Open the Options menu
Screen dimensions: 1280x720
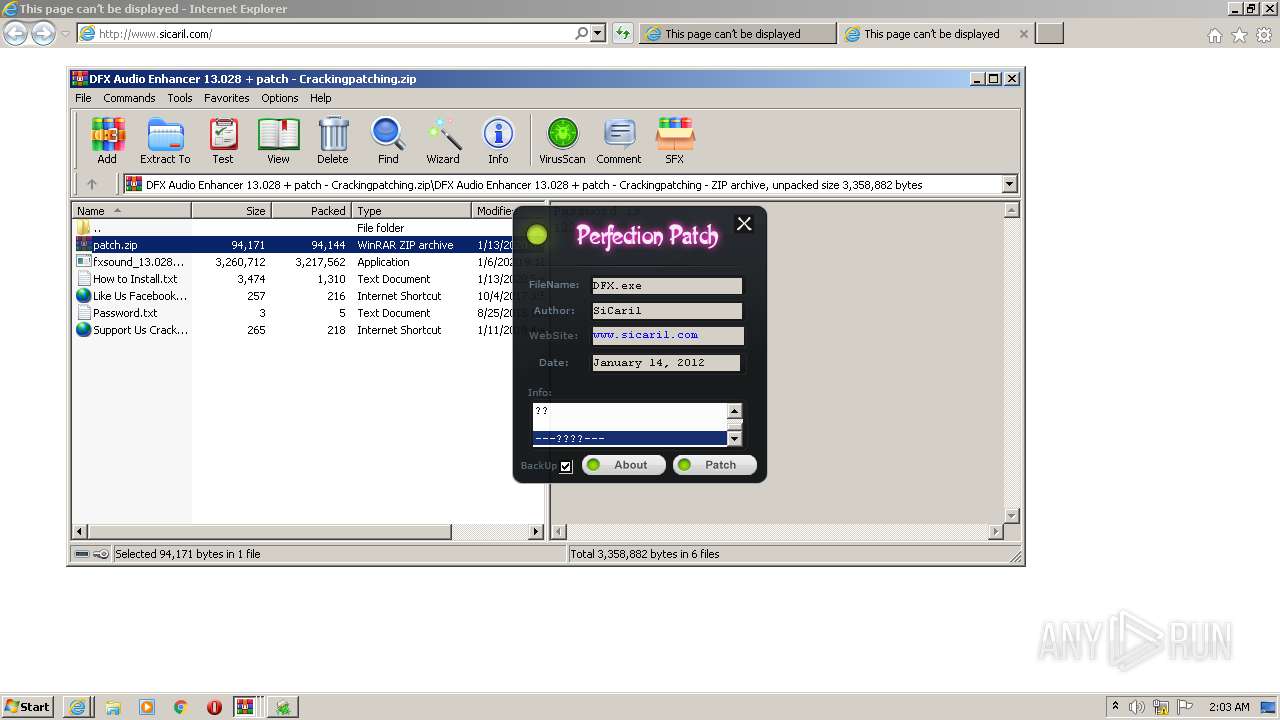[x=280, y=98]
